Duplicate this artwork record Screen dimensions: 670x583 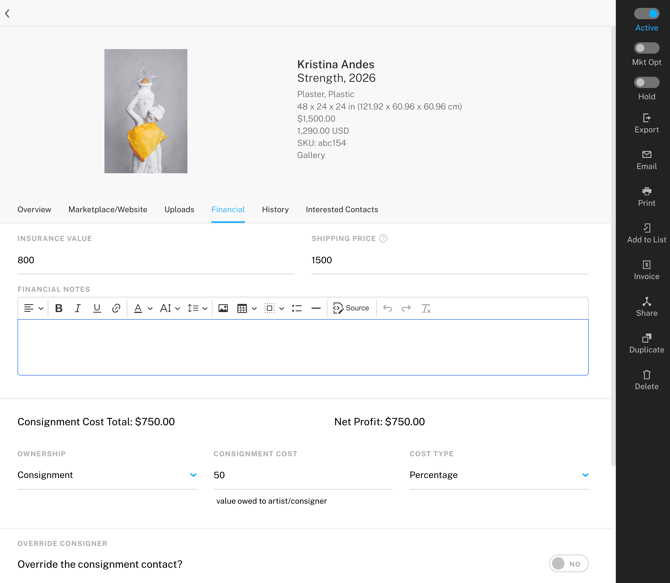(x=646, y=344)
